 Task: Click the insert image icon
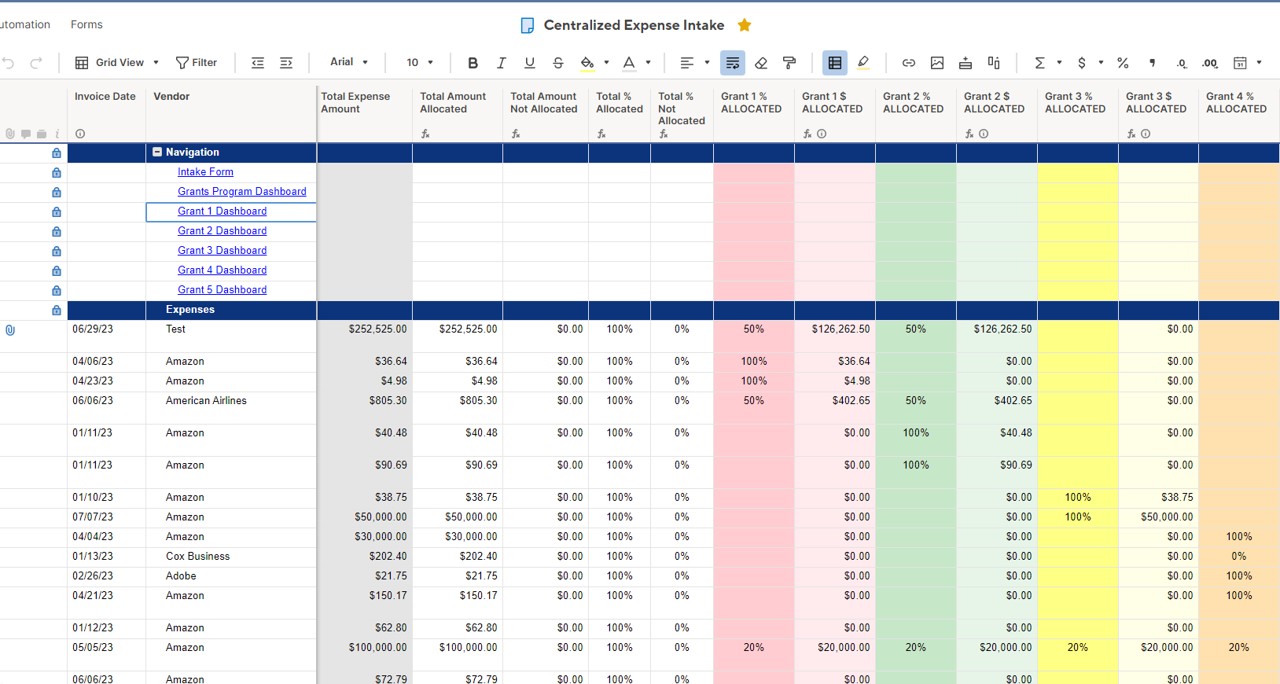pos(937,63)
